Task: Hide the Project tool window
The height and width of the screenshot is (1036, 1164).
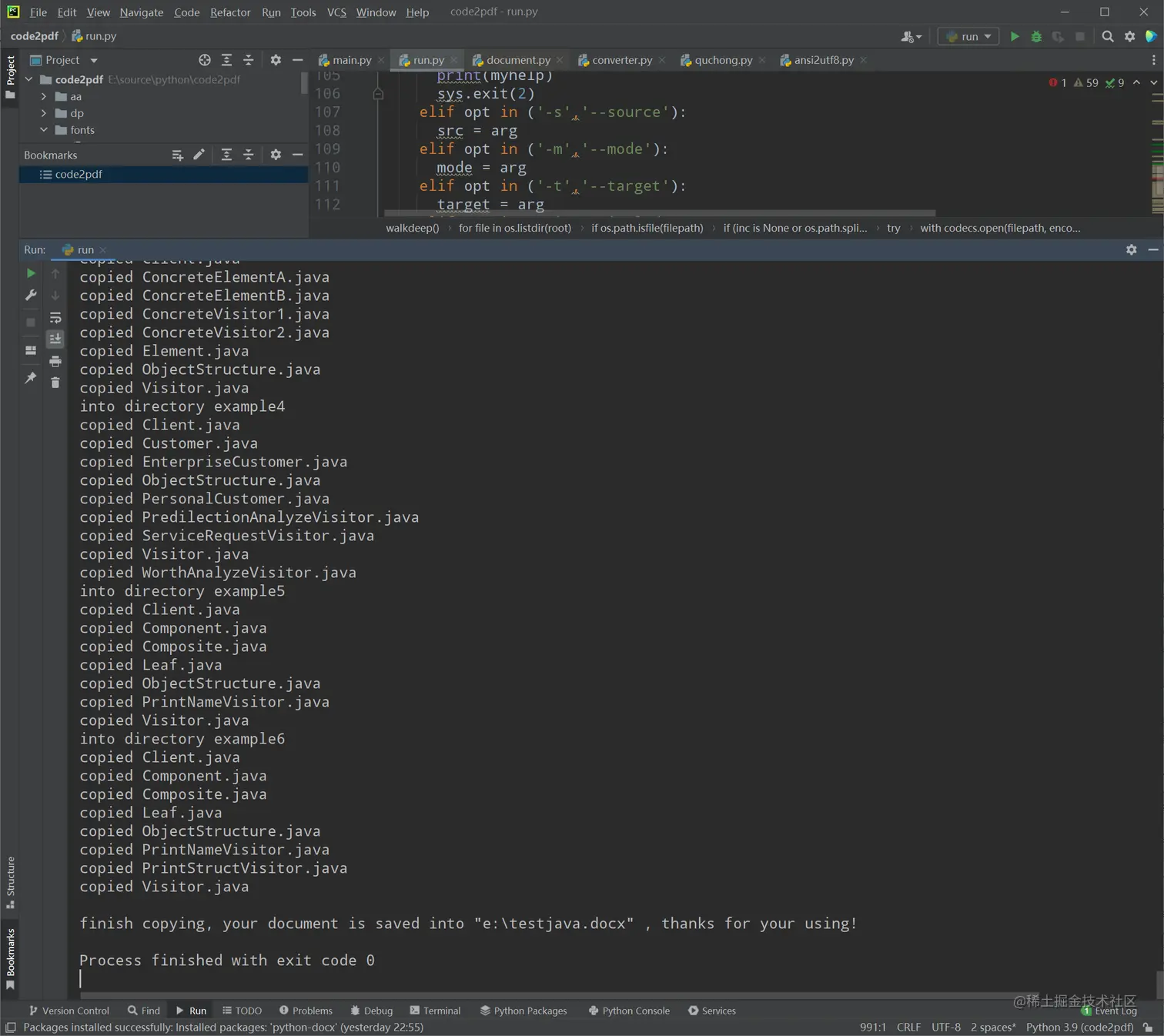Action: point(297,60)
